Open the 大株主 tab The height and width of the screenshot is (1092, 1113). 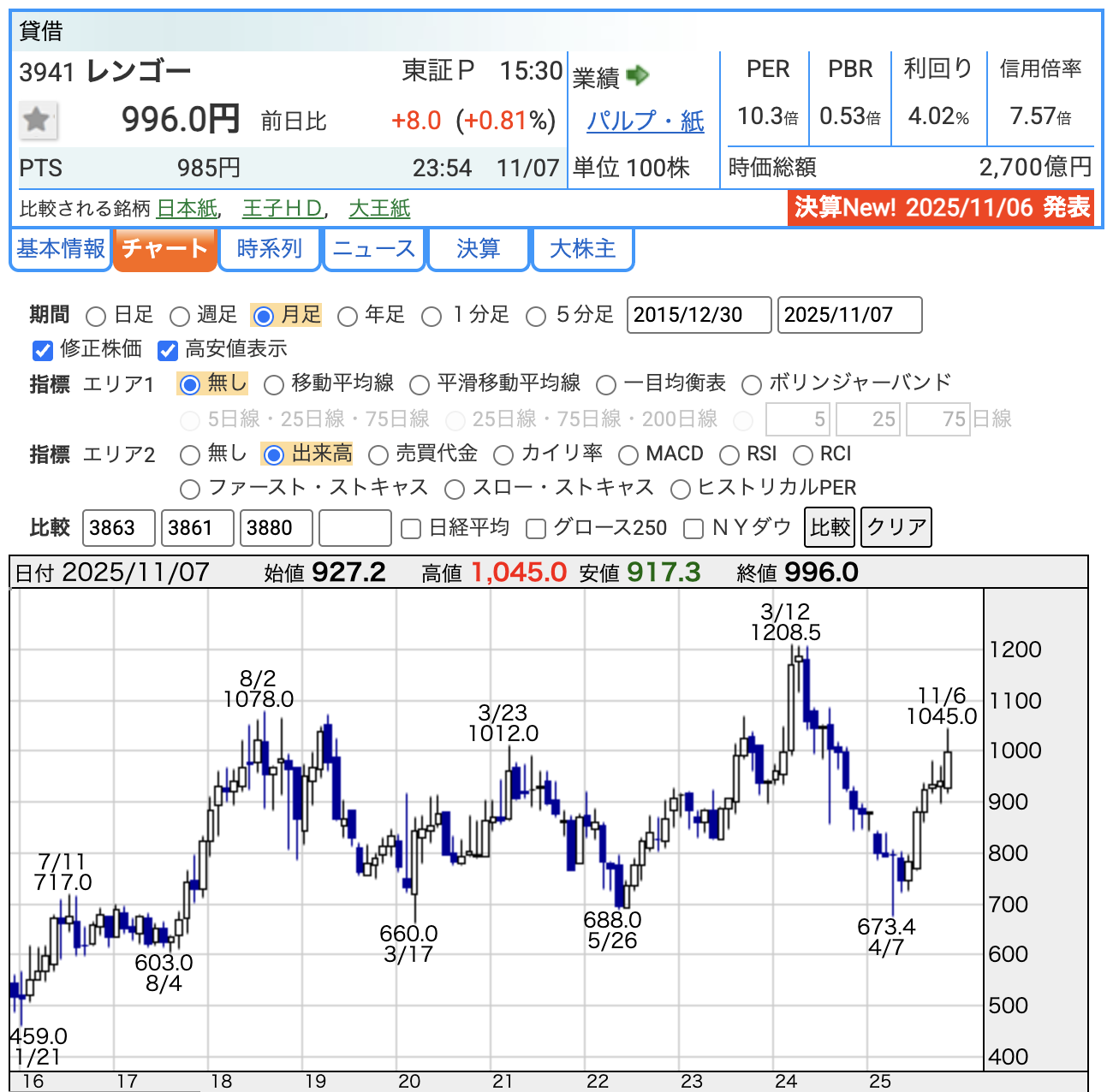pos(582,249)
